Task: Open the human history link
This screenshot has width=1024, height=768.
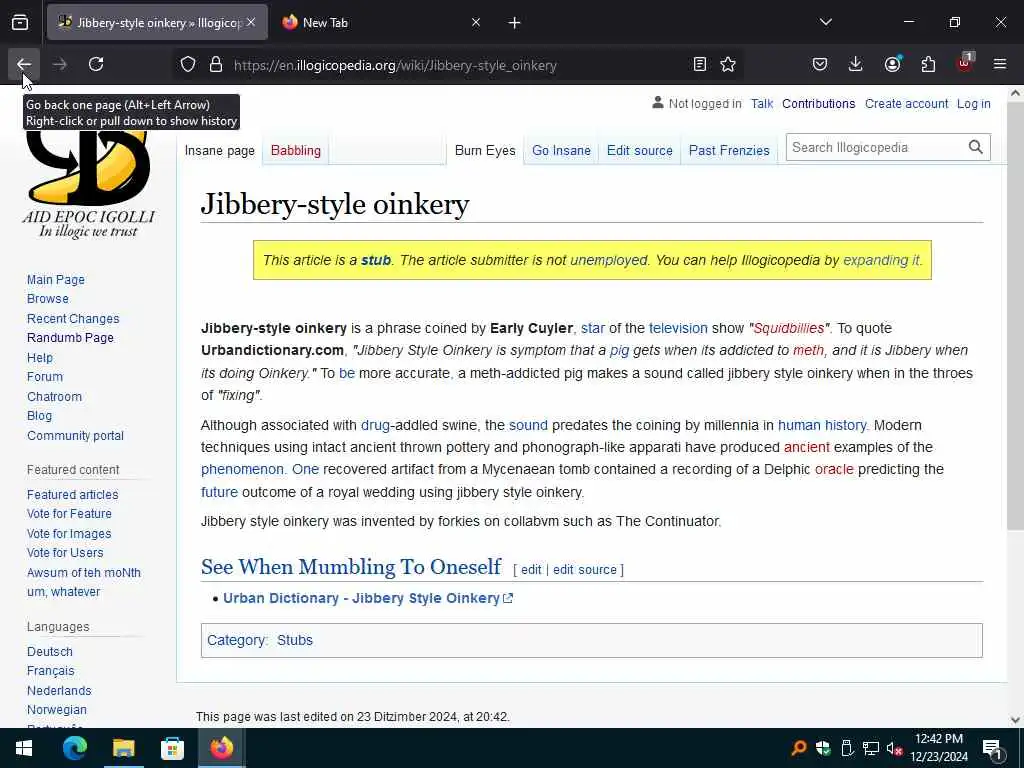Action: [822, 425]
